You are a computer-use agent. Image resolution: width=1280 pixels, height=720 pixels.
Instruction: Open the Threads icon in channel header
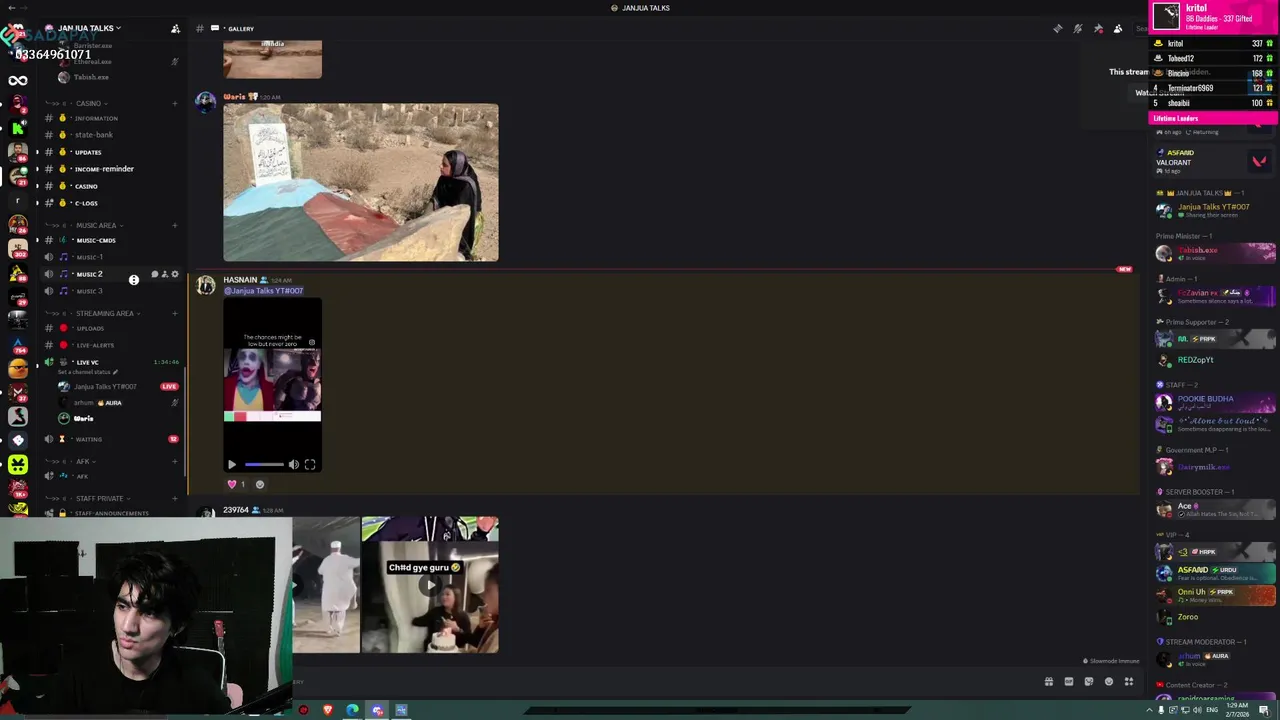click(x=1058, y=28)
